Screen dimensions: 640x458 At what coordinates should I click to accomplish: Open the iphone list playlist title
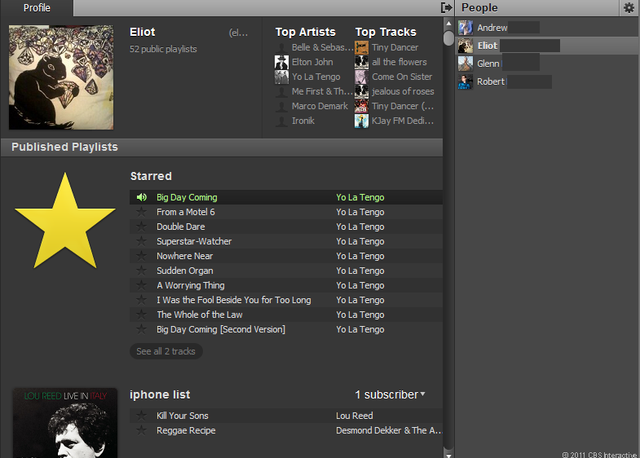[160, 395]
